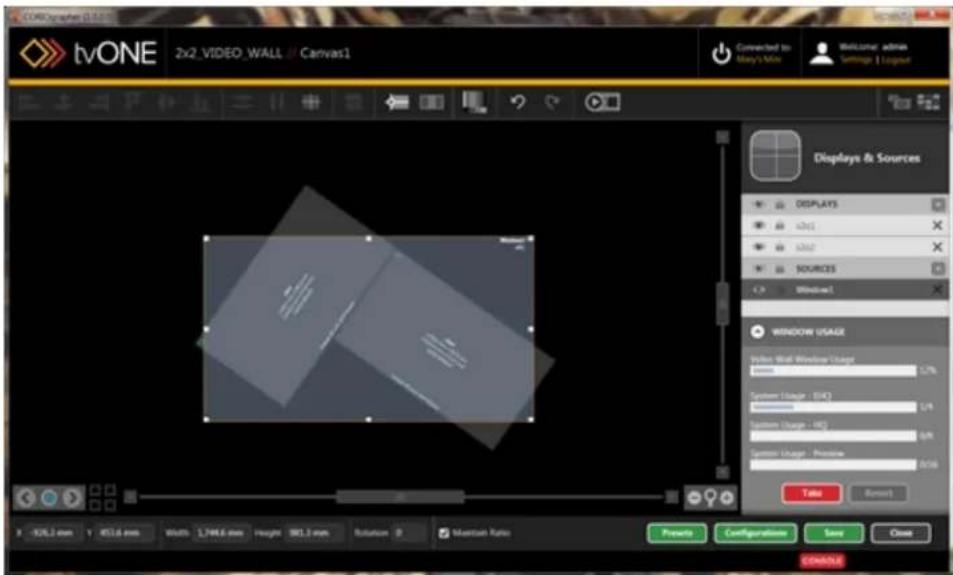This screenshot has height=575, width=953.
Task: Toggle the eye icon in DISPLAYS header
Action: pyautogui.click(x=759, y=204)
